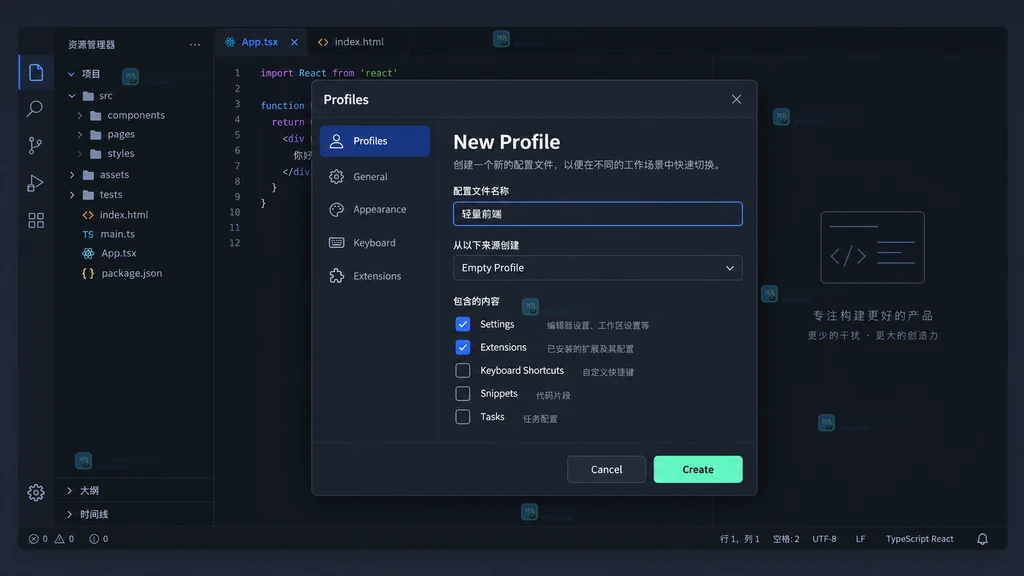Viewport: 1024px width, 576px height.
Task: Click the UTF-8 encoding indicator
Action: pos(824,539)
